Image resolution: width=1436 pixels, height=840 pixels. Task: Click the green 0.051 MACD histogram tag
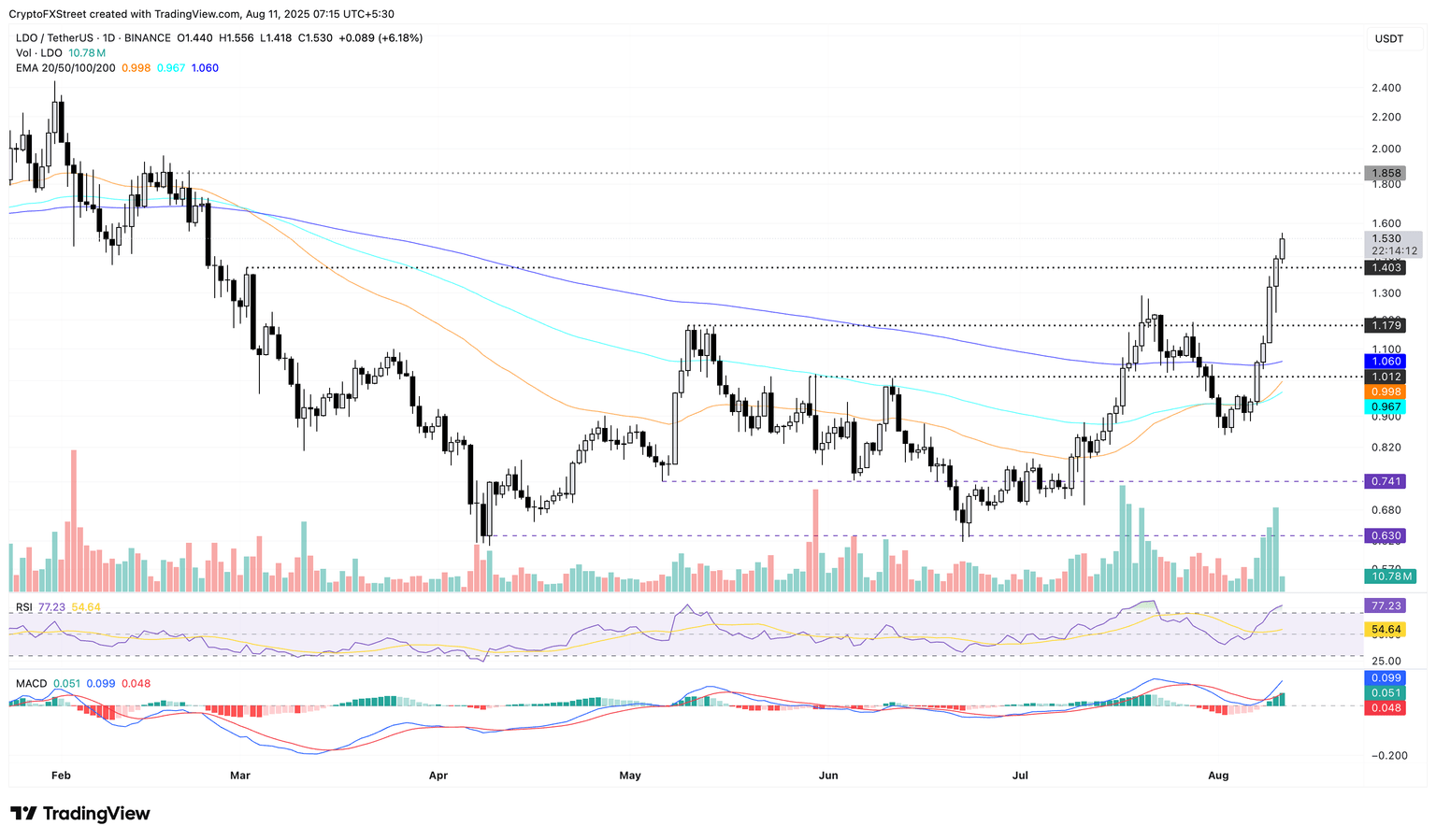(x=1386, y=692)
